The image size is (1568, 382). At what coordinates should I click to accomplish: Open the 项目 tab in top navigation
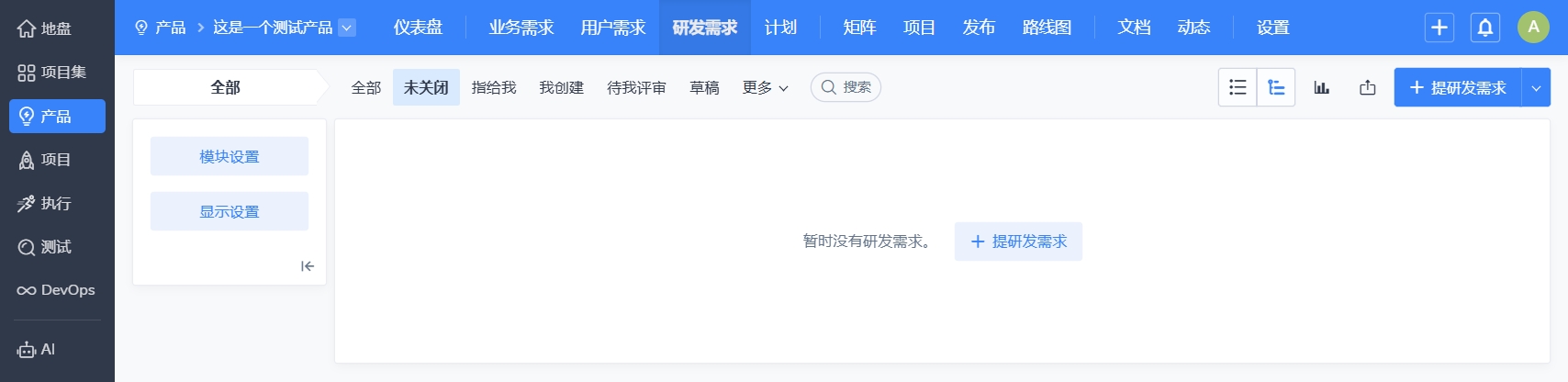click(919, 28)
